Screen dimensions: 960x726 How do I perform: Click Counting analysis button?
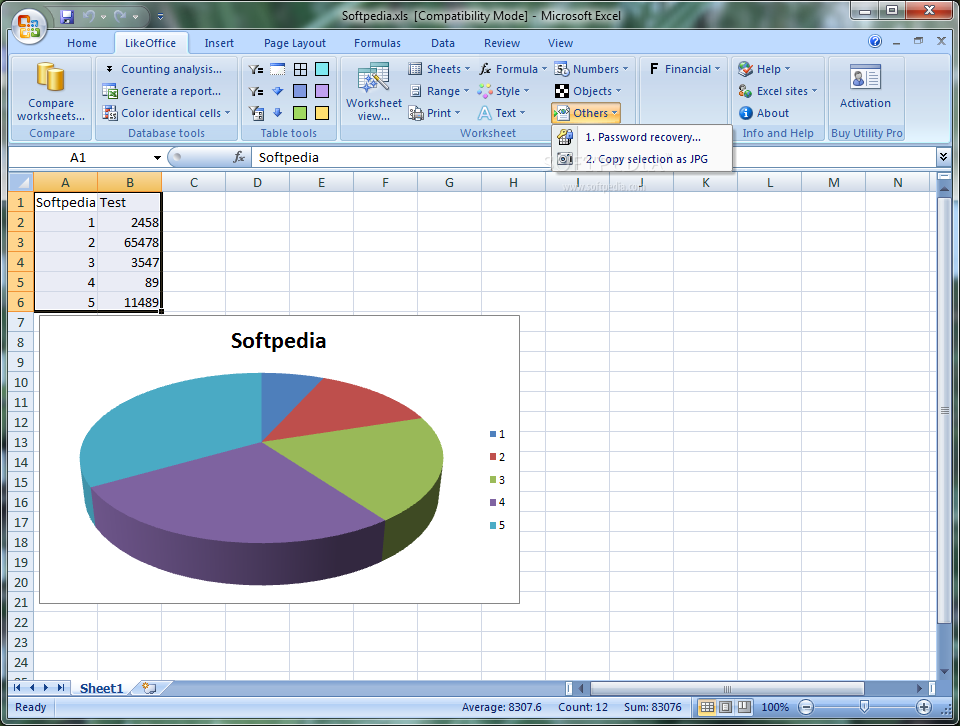(x=162, y=69)
